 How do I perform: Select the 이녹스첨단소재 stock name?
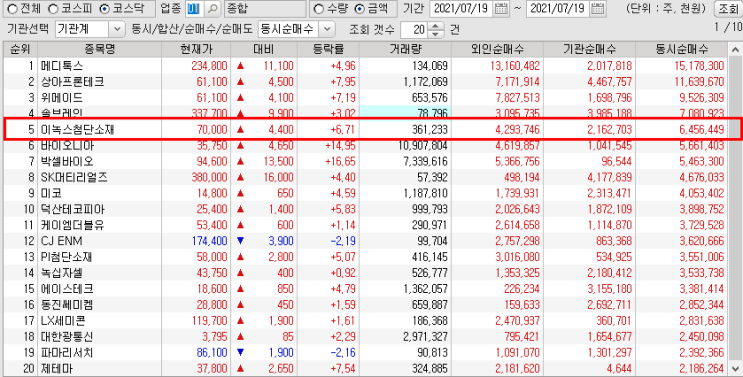tap(78, 130)
